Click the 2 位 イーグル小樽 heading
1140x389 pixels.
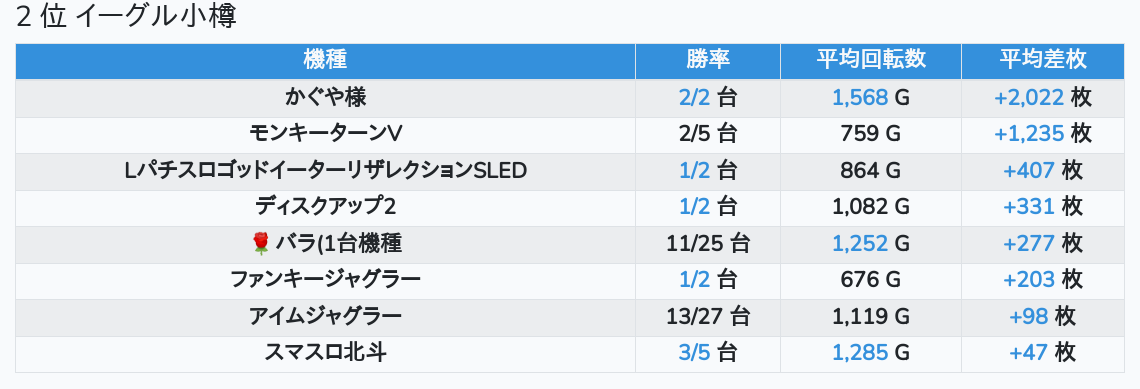click(127, 17)
